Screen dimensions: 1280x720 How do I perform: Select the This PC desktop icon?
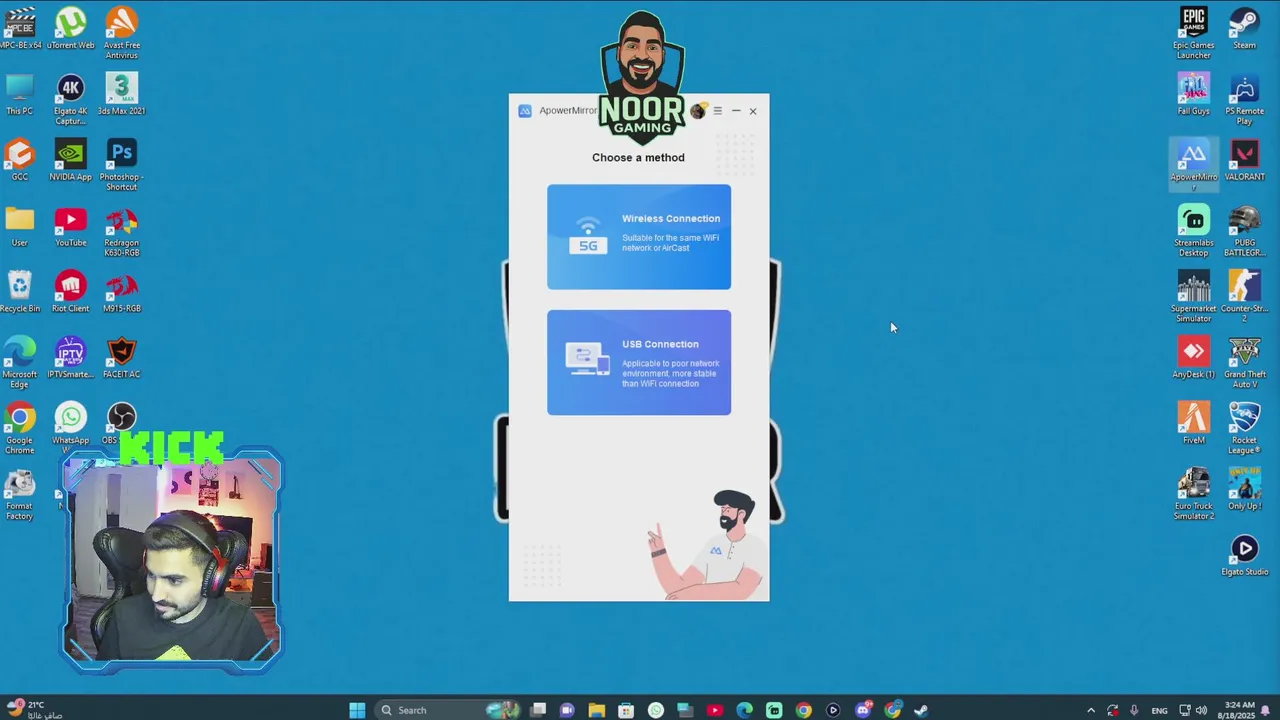point(20,94)
